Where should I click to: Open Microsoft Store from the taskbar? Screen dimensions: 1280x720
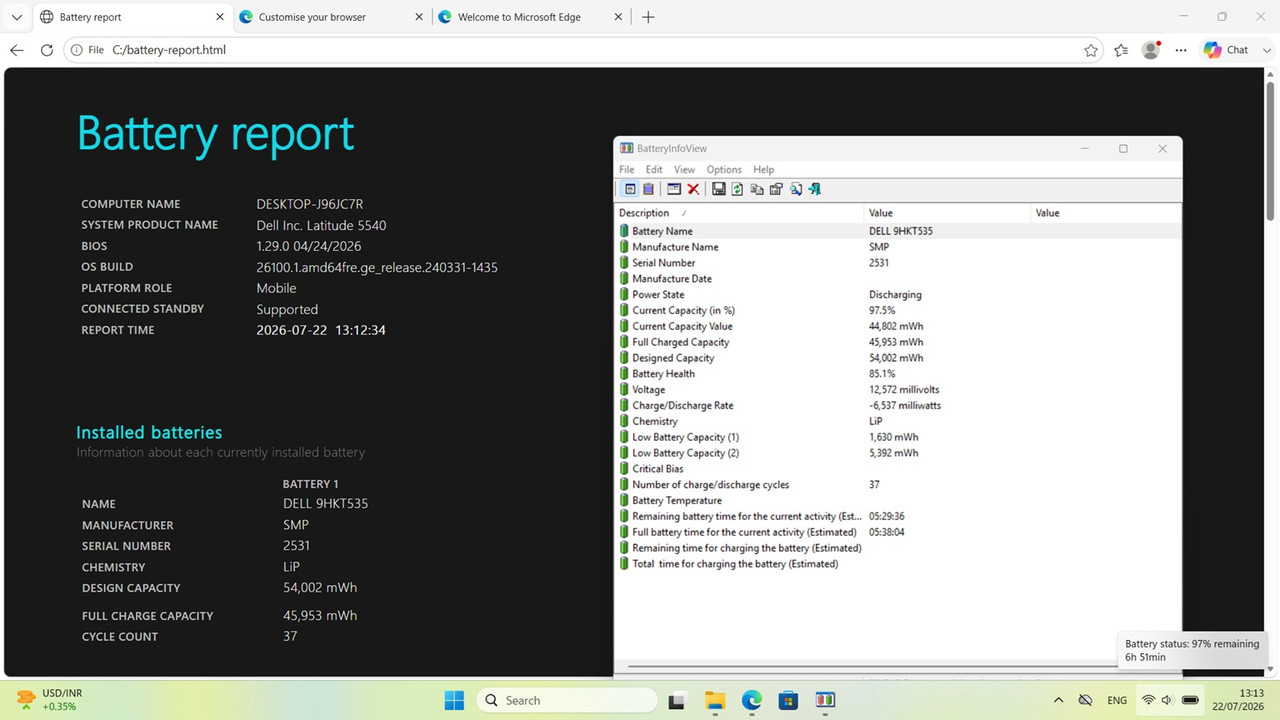point(788,700)
